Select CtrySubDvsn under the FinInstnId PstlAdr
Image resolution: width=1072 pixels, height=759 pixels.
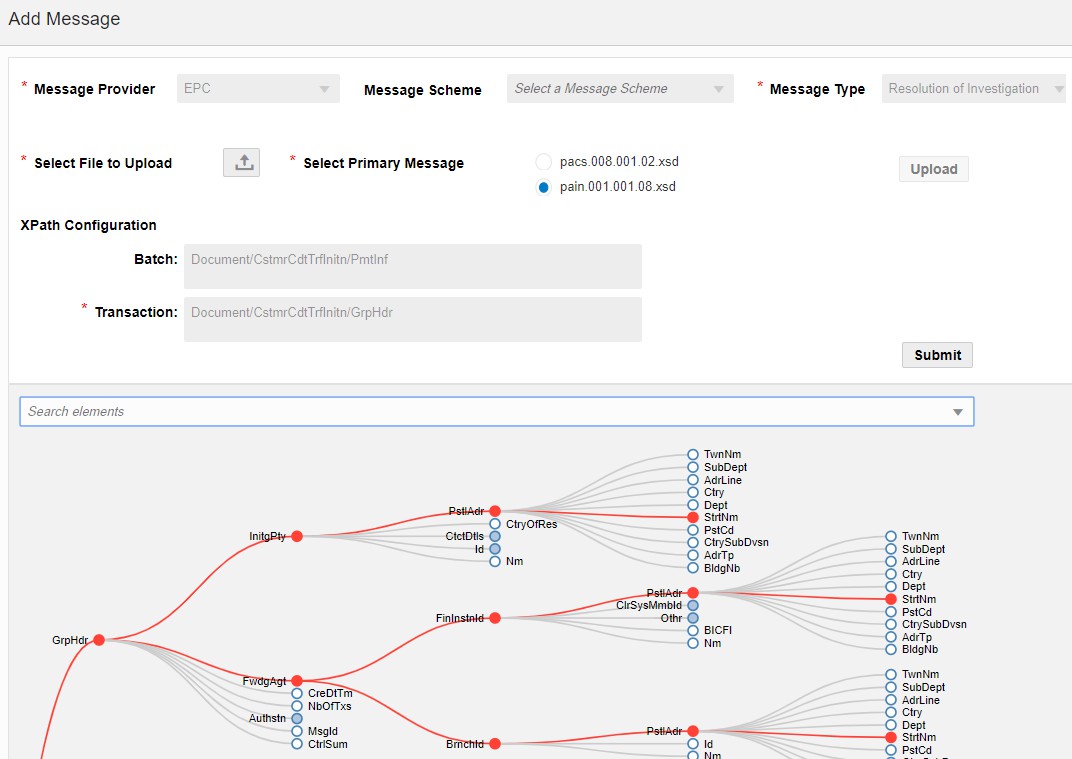[891, 624]
